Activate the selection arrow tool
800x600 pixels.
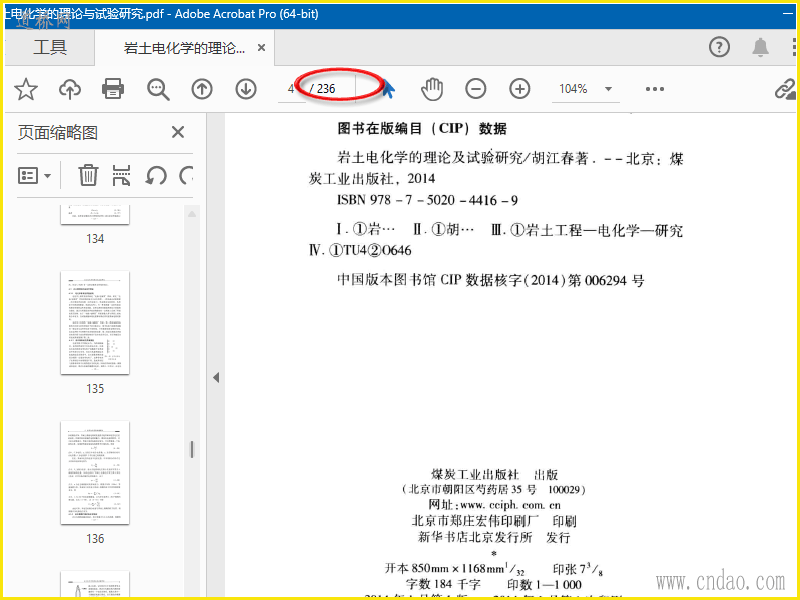[388, 89]
